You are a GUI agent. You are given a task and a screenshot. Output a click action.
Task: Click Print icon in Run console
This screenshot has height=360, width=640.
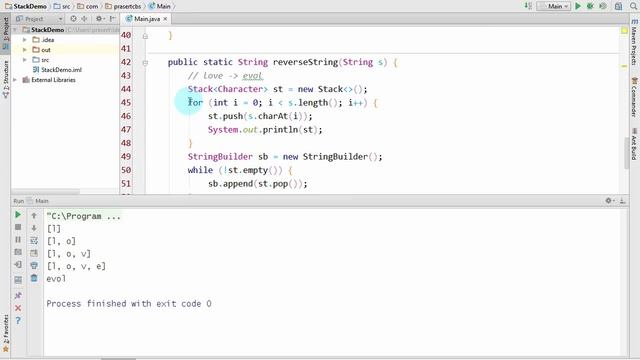[34, 266]
